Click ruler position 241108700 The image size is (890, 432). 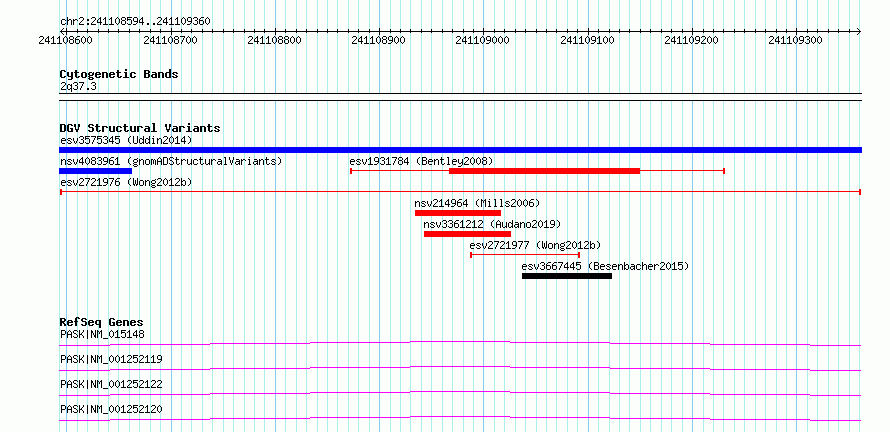pos(171,40)
